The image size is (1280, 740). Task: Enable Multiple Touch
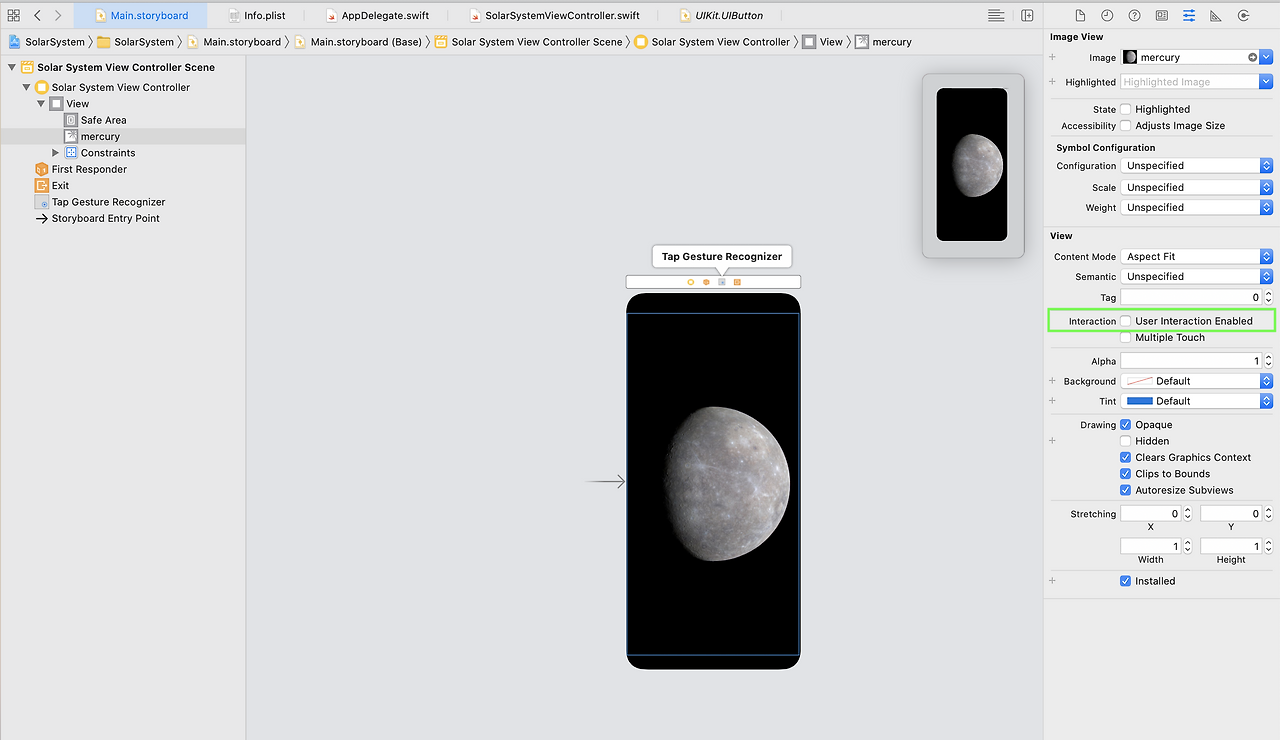click(1126, 338)
